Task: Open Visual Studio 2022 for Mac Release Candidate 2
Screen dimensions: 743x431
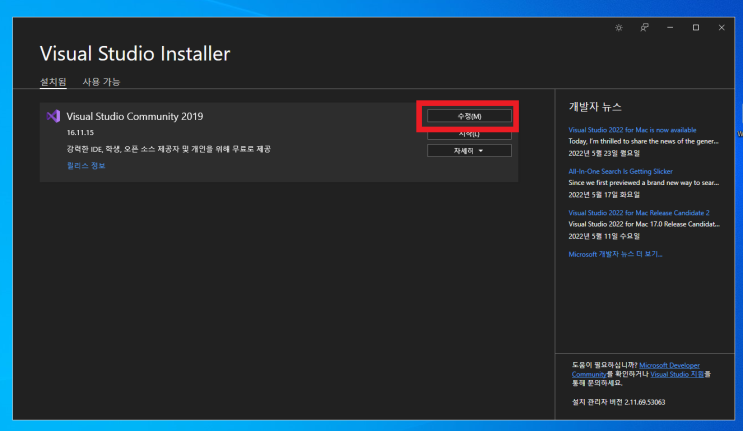Action: click(639, 213)
